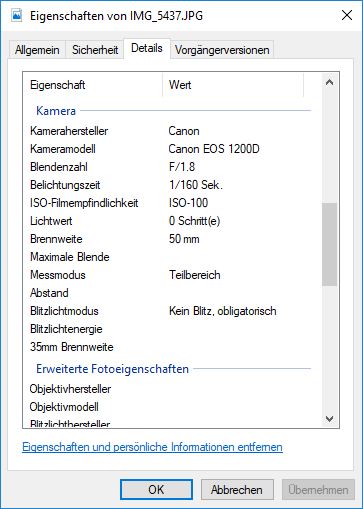Click the 35mm Brennweite property
The width and height of the screenshot is (363, 509).
(x=72, y=347)
